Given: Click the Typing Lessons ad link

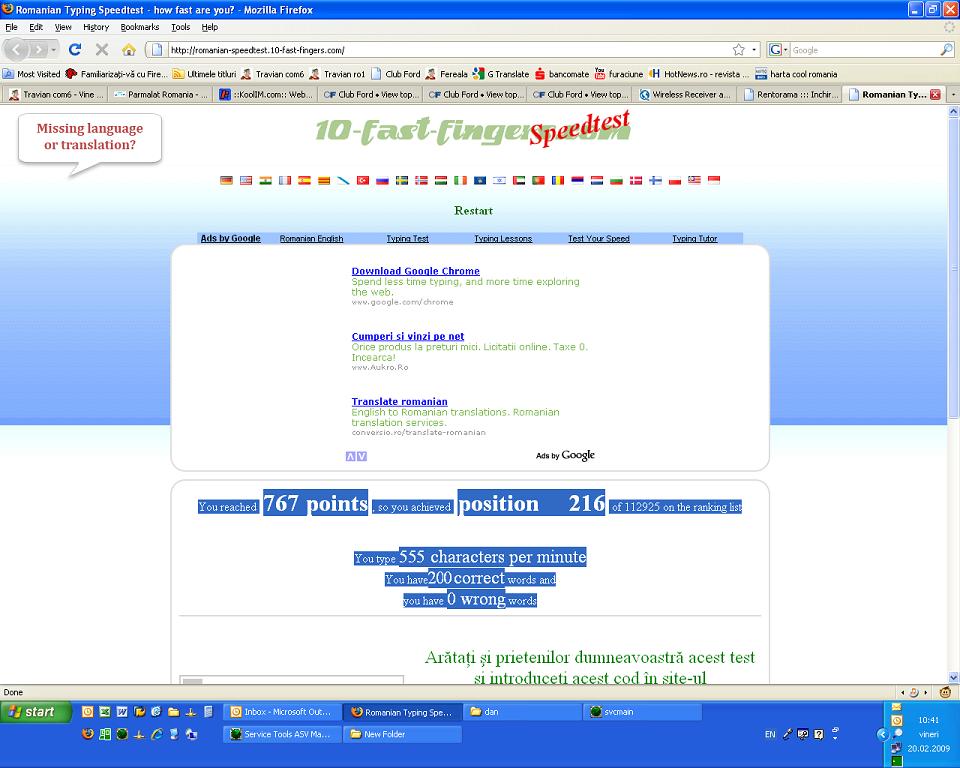Looking at the screenshot, I should [x=503, y=239].
